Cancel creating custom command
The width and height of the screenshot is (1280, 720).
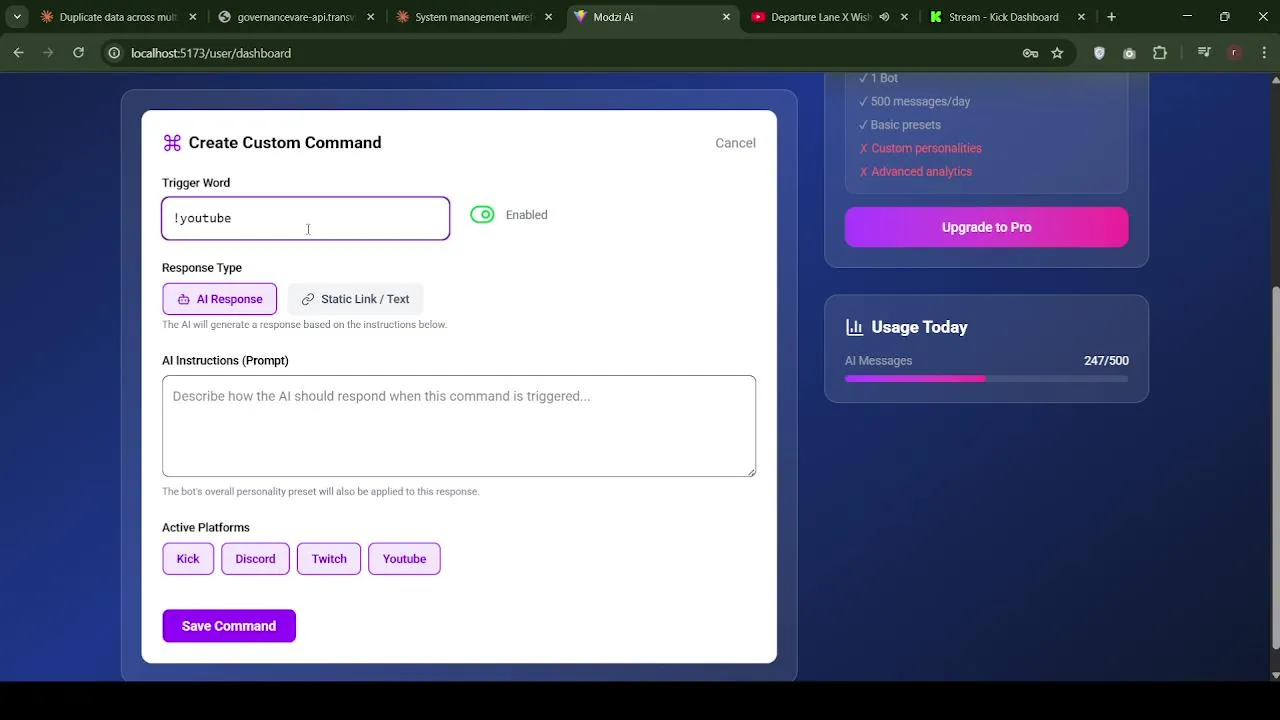[735, 143]
